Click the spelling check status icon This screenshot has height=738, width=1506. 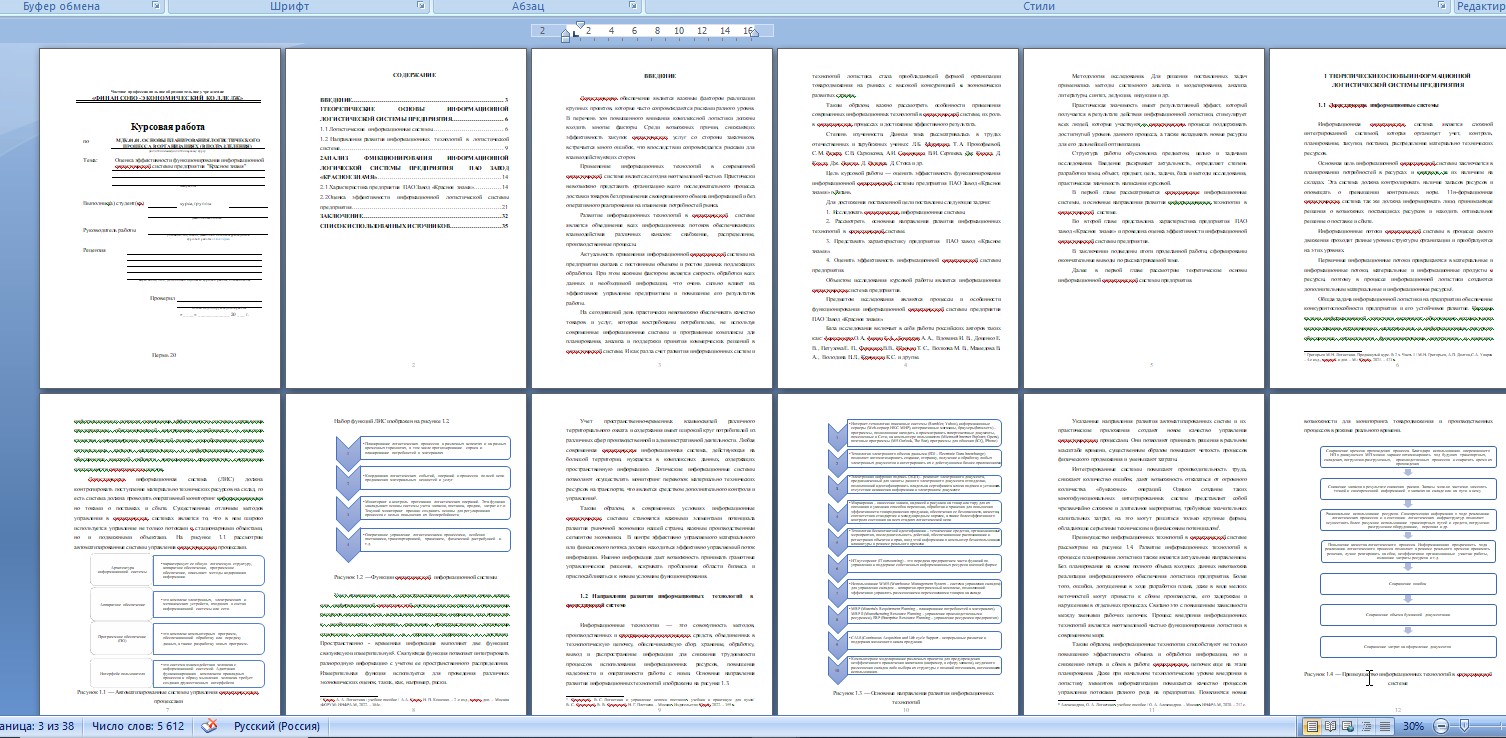pyautogui.click(x=211, y=726)
